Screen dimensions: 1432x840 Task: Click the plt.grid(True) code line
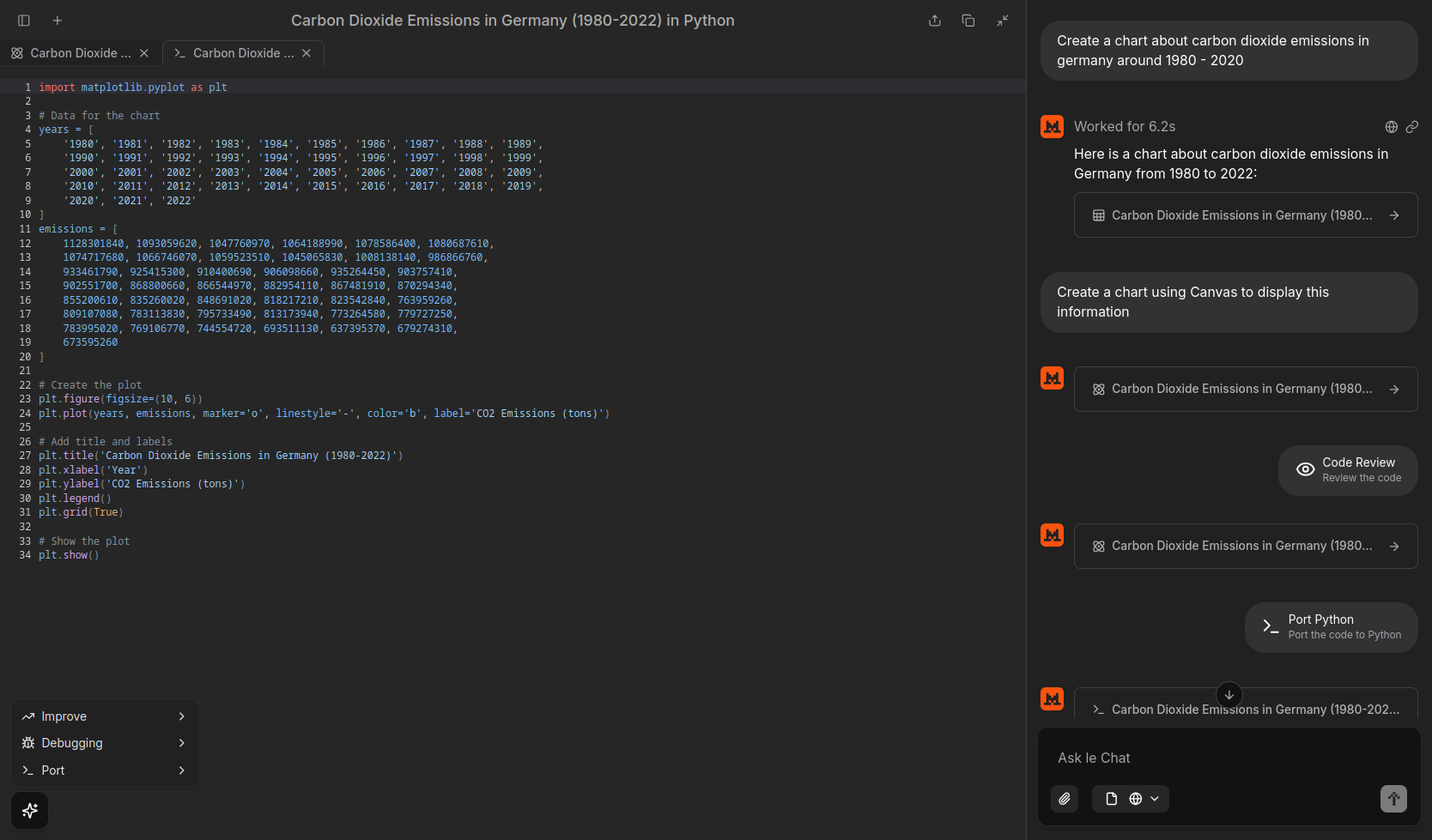click(81, 512)
